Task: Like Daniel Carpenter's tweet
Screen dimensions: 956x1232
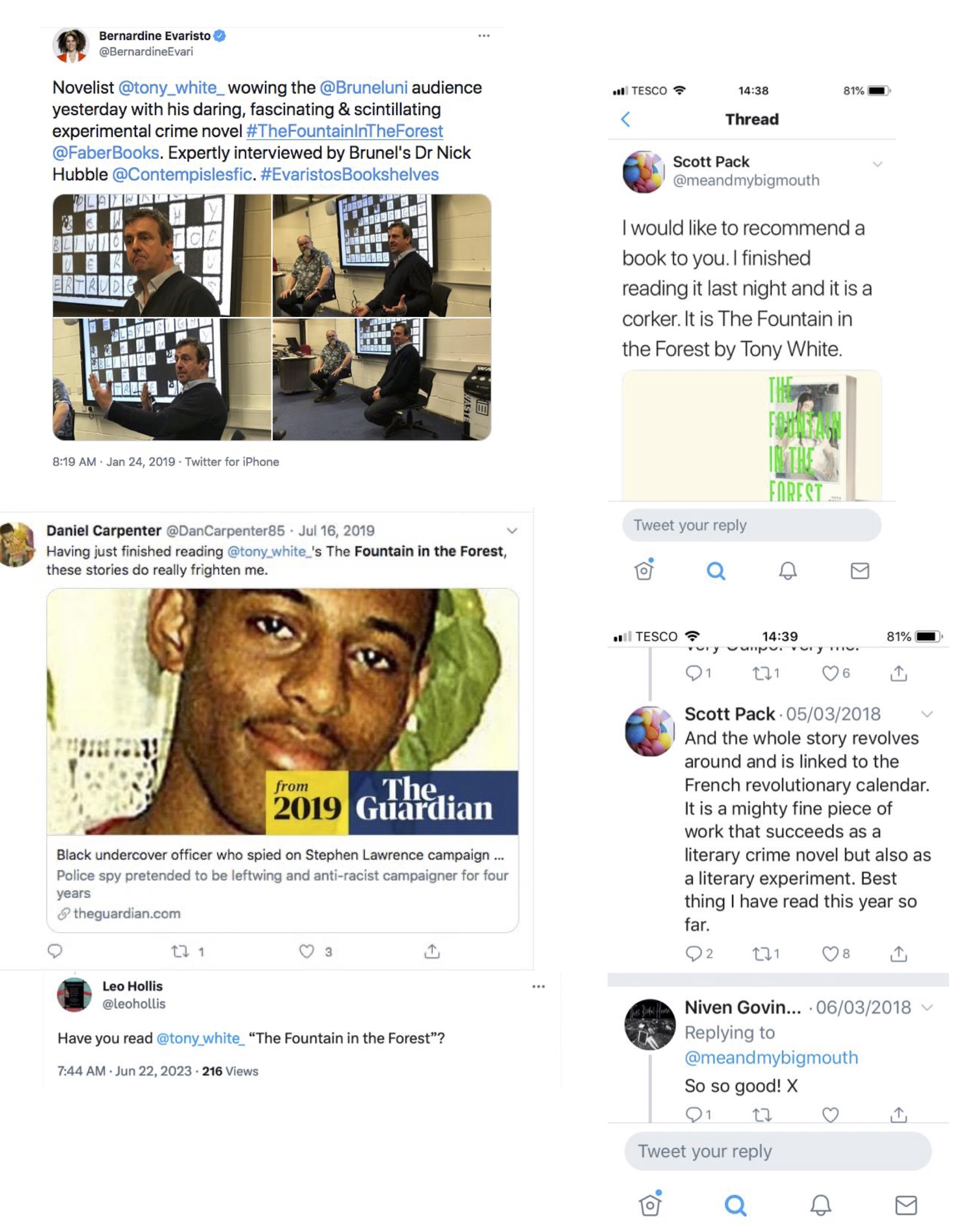Action: click(x=307, y=951)
